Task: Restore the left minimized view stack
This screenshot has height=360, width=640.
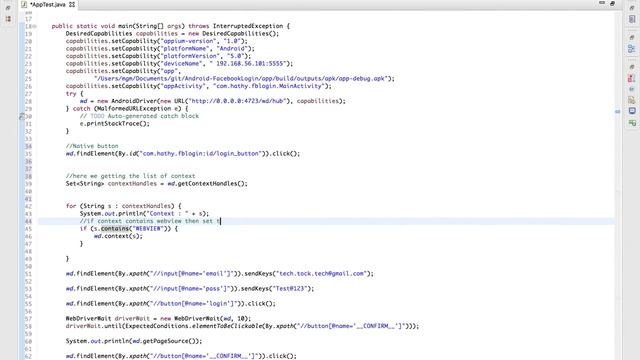Action: pyautogui.click(x=8, y=8)
